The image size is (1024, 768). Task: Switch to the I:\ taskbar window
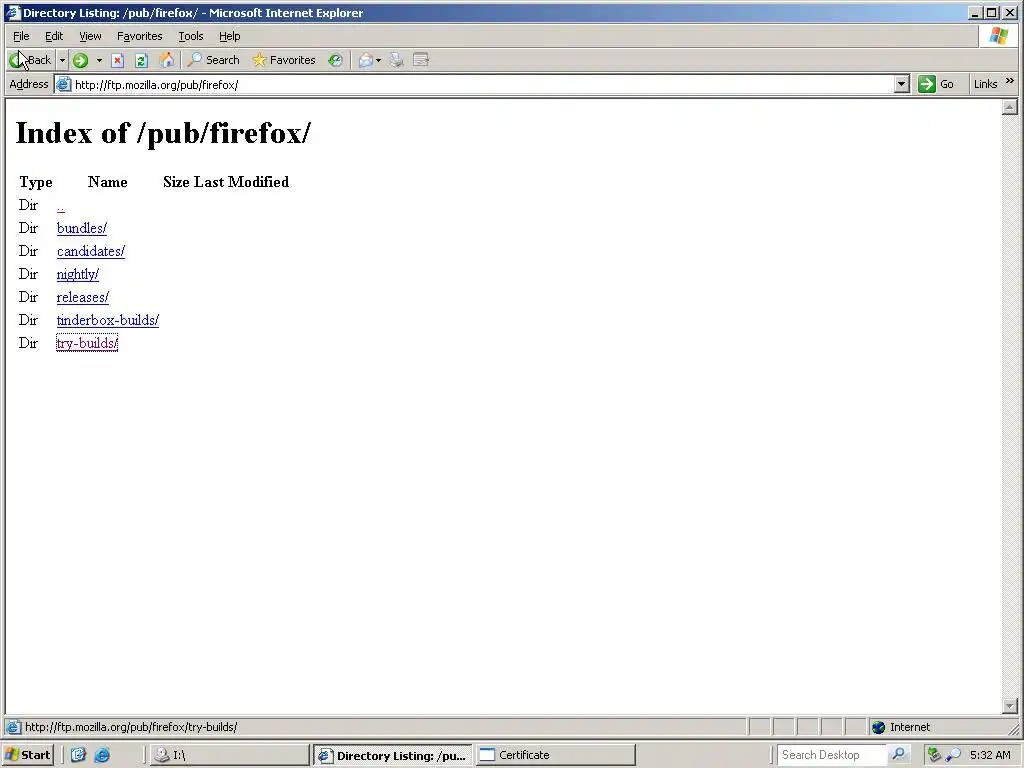tap(229, 755)
